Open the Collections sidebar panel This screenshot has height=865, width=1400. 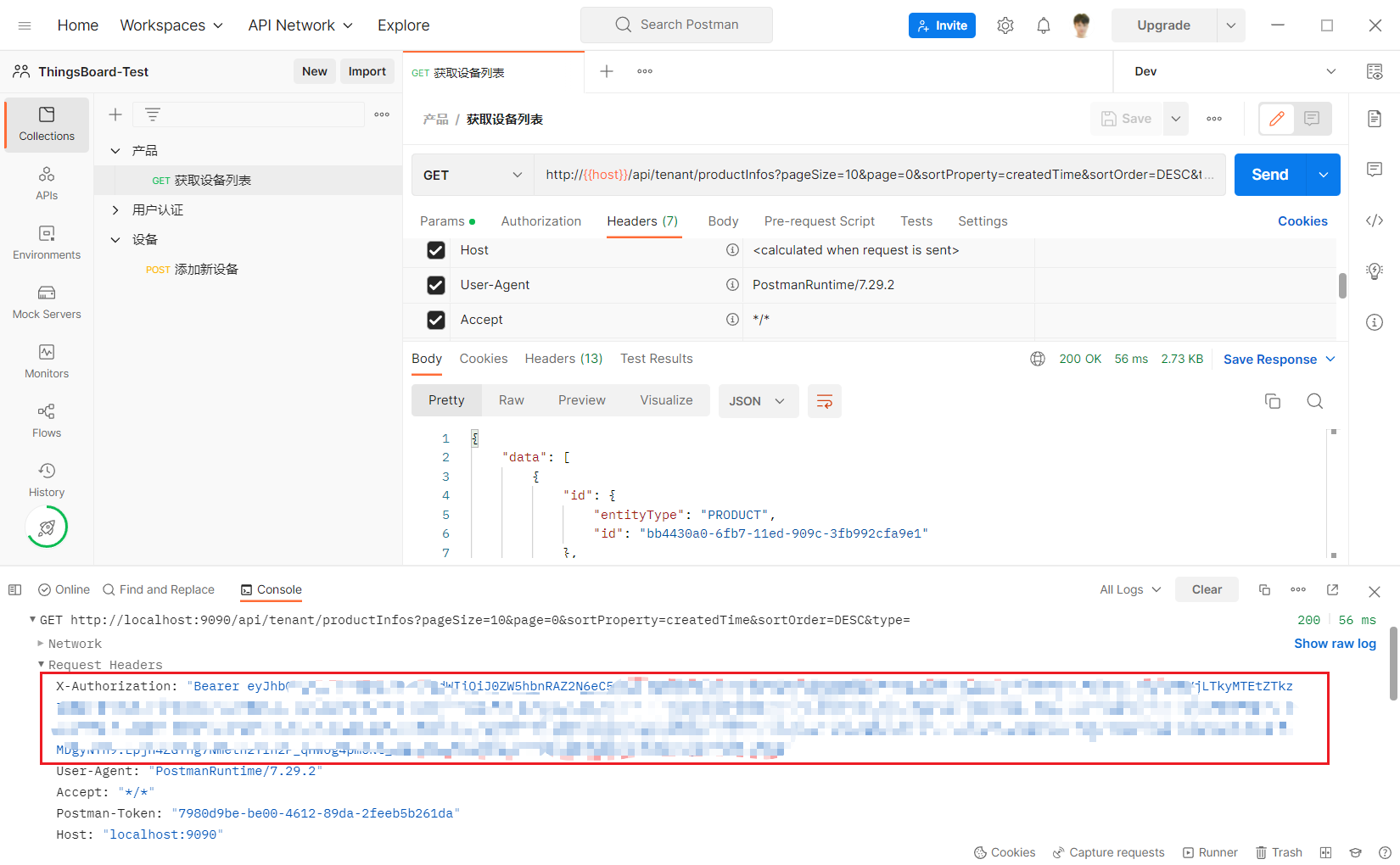[x=47, y=125]
